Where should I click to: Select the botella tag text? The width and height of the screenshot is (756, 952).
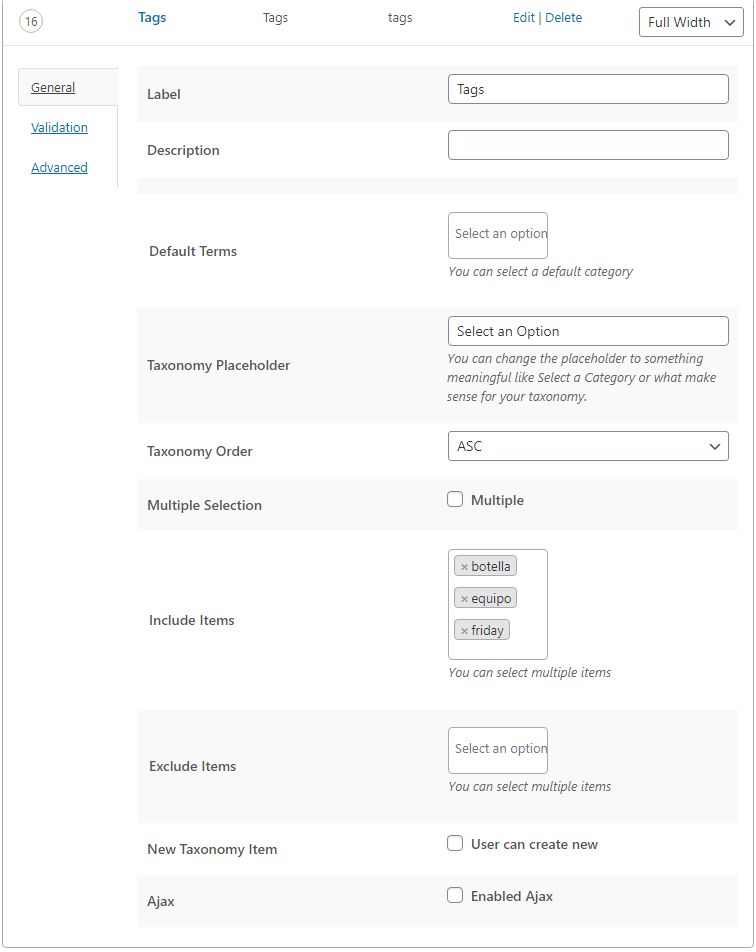tap(491, 566)
